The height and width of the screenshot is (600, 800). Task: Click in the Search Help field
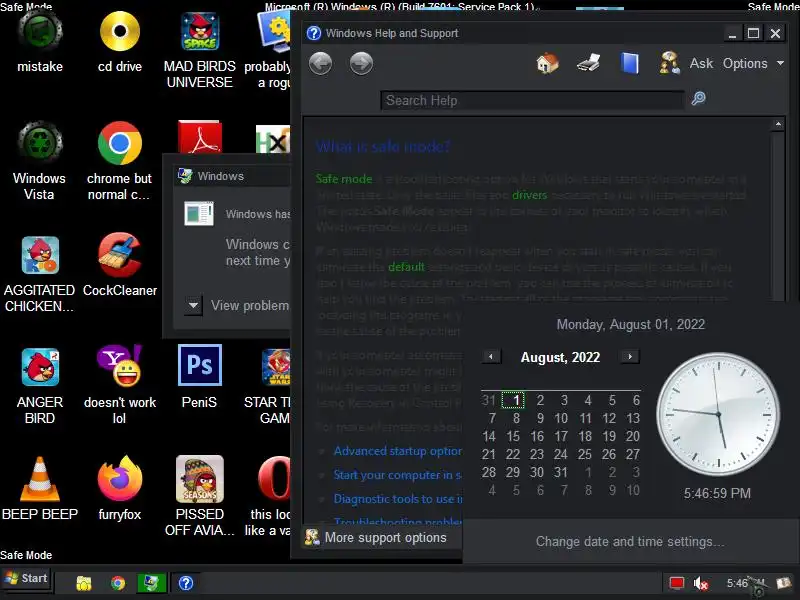(x=532, y=101)
